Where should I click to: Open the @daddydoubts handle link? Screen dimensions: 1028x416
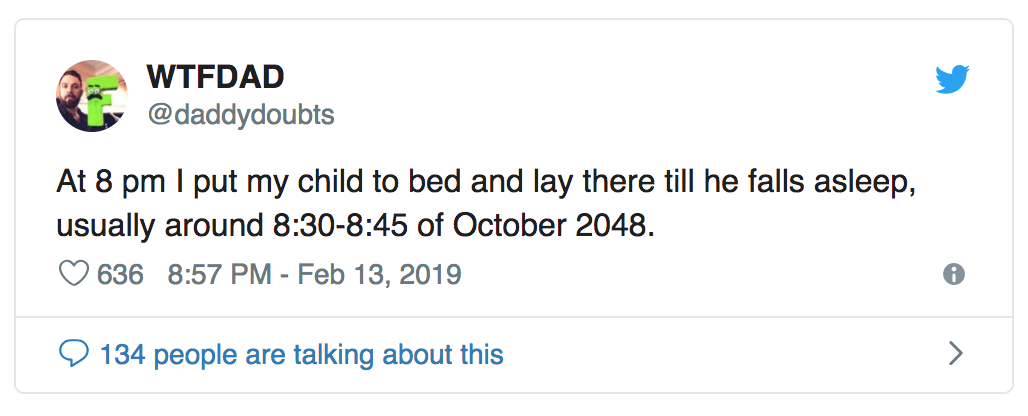coord(241,115)
